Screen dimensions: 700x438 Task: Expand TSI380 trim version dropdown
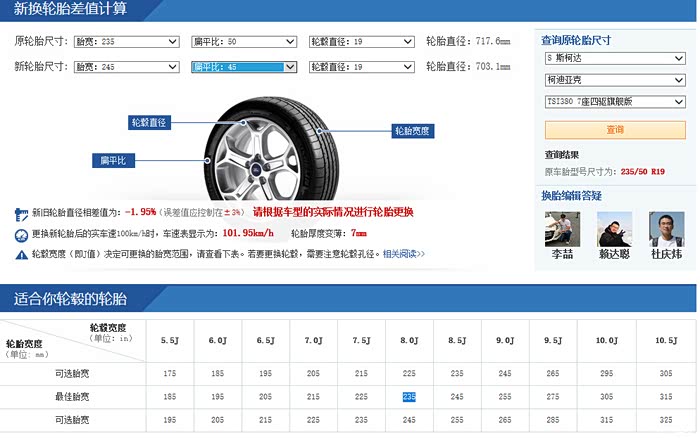pos(615,101)
